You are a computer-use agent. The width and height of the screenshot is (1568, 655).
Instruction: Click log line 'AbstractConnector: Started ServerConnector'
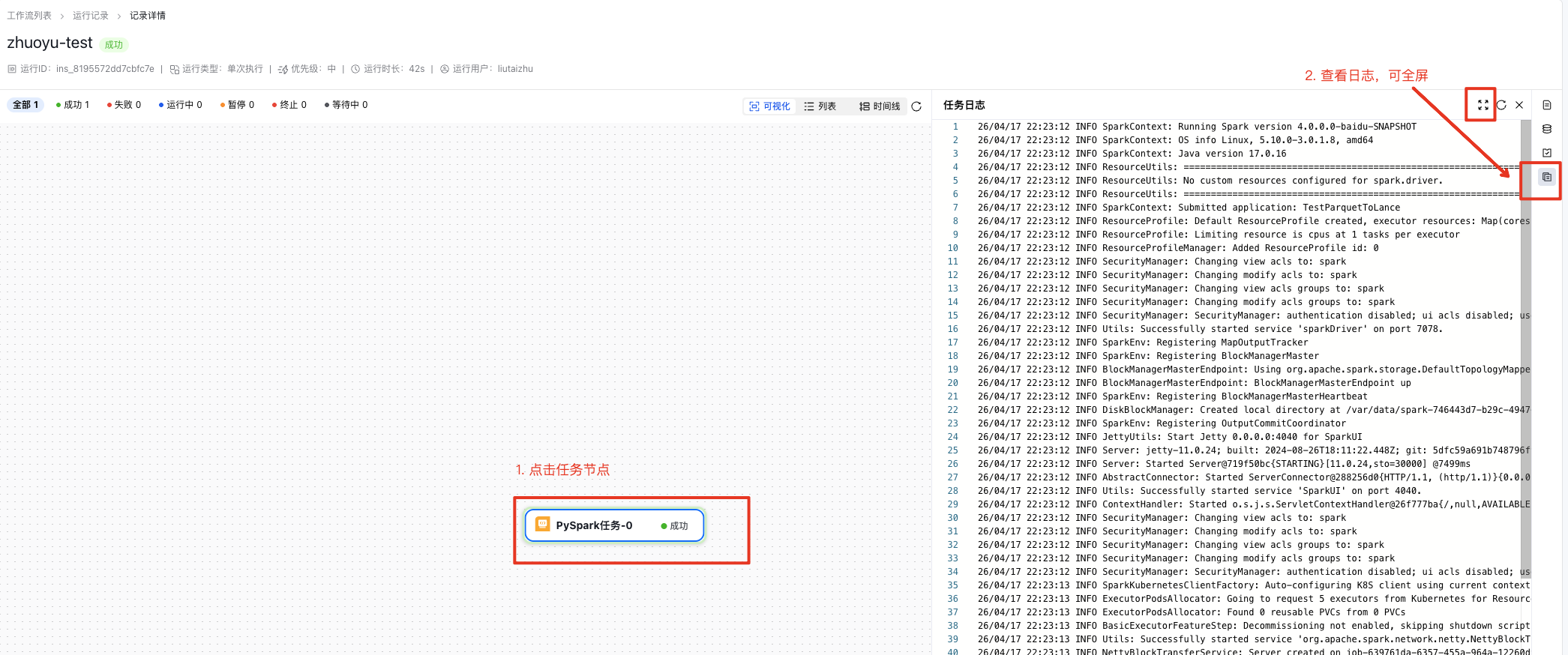(x=1253, y=477)
